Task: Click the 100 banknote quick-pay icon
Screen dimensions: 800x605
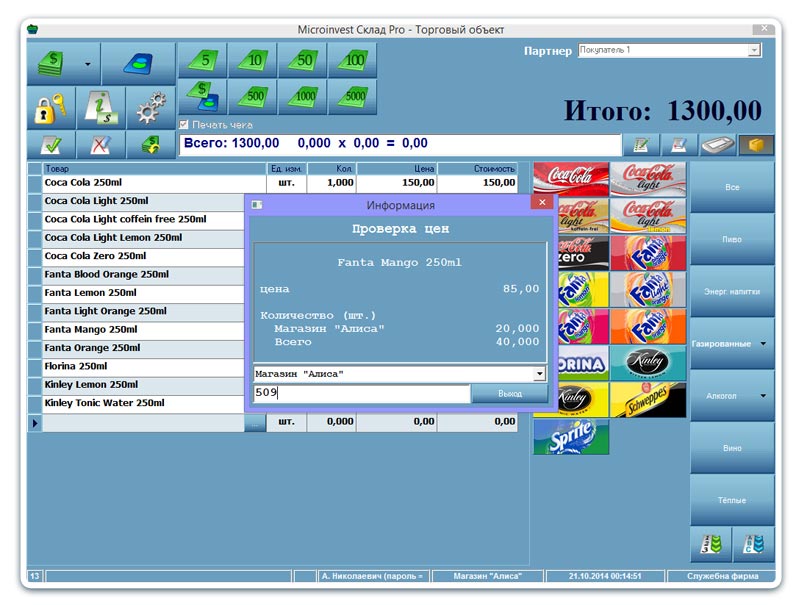Action: tap(352, 61)
